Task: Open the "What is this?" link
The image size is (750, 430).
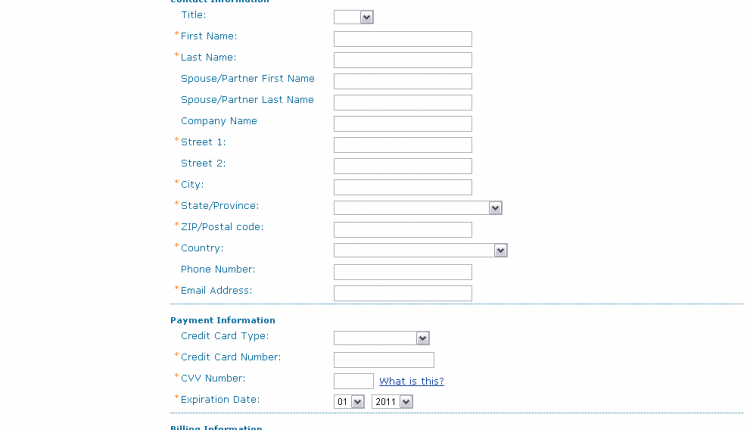Action: (411, 381)
